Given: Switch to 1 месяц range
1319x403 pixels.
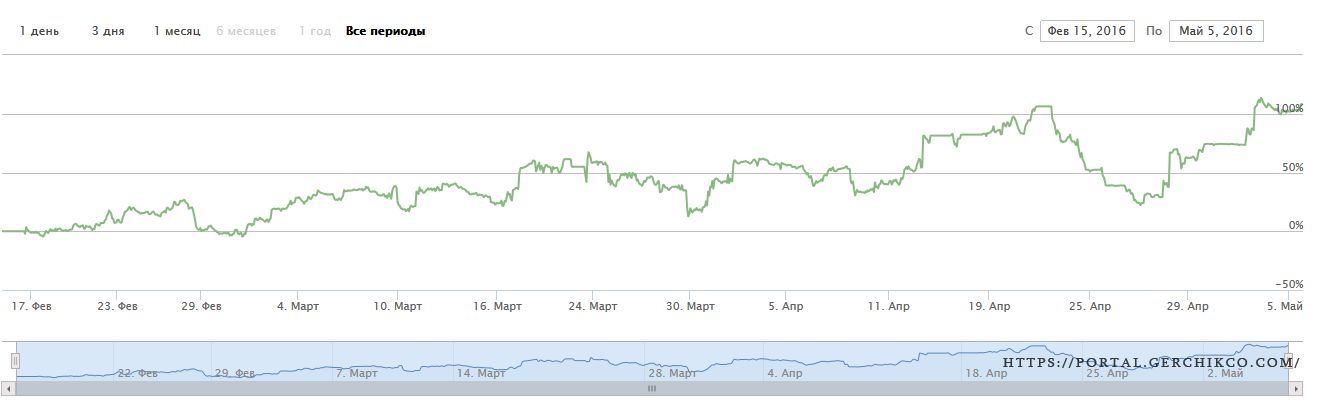Looking at the screenshot, I should tap(177, 31).
